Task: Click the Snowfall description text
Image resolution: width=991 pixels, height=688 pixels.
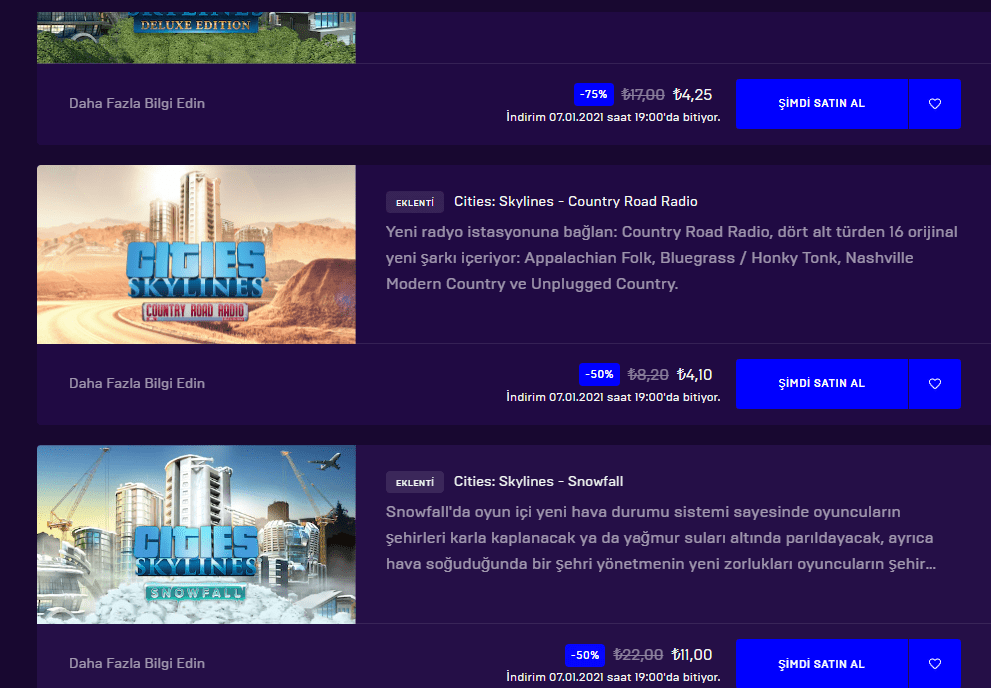Action: (660, 538)
